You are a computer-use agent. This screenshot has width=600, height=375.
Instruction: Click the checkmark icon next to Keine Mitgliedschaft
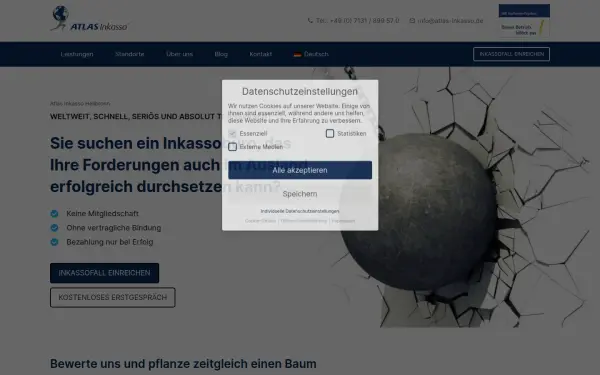pos(54,214)
